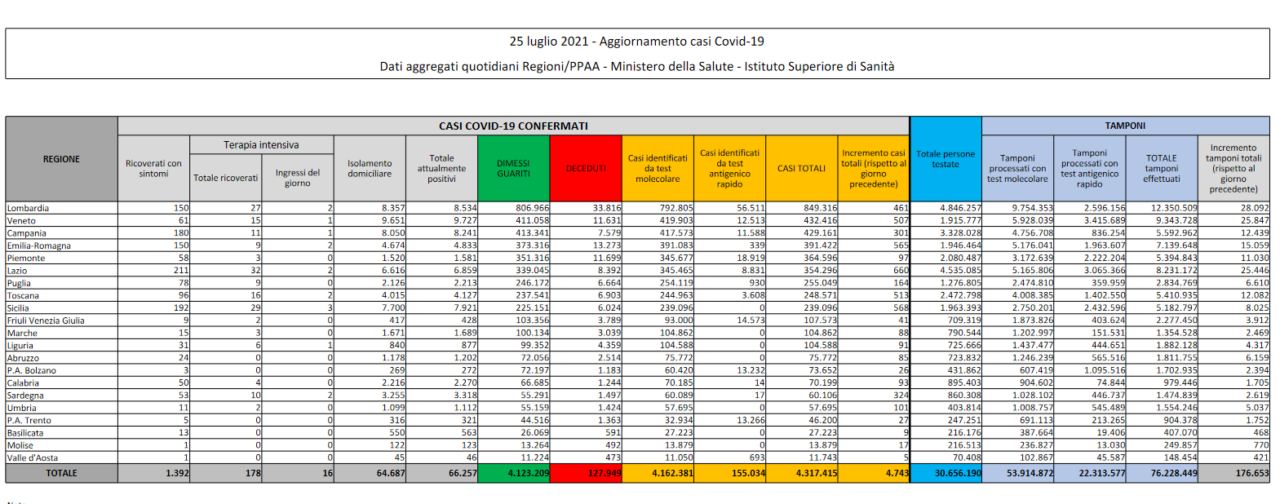The image size is (1280, 504).
Task: Click the 'Terapia intensiva' header
Action: [x=261, y=145]
